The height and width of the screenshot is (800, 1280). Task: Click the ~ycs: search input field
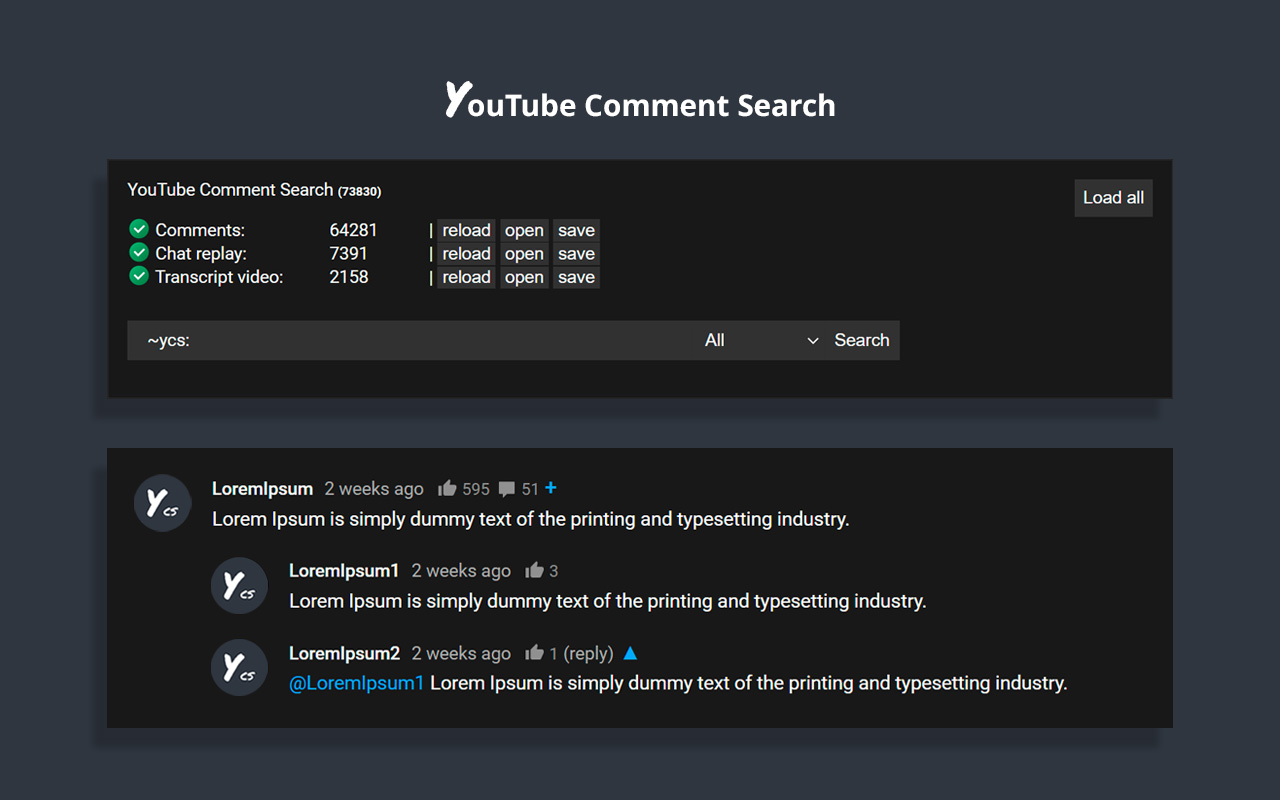point(410,340)
